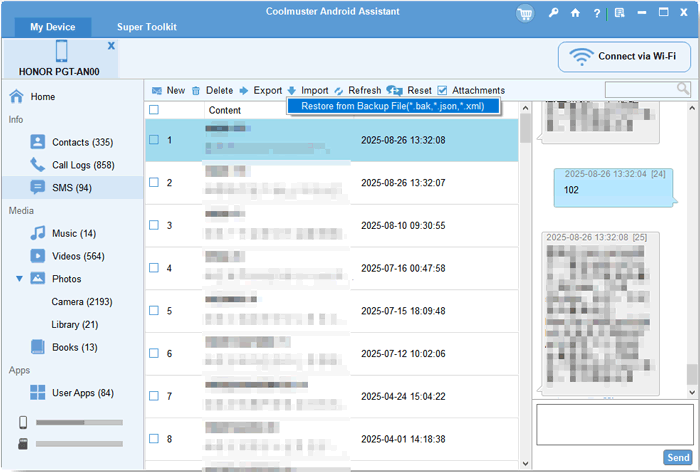The height and width of the screenshot is (472, 700).
Task: Open the shopping cart purchase icon
Action: [525, 13]
